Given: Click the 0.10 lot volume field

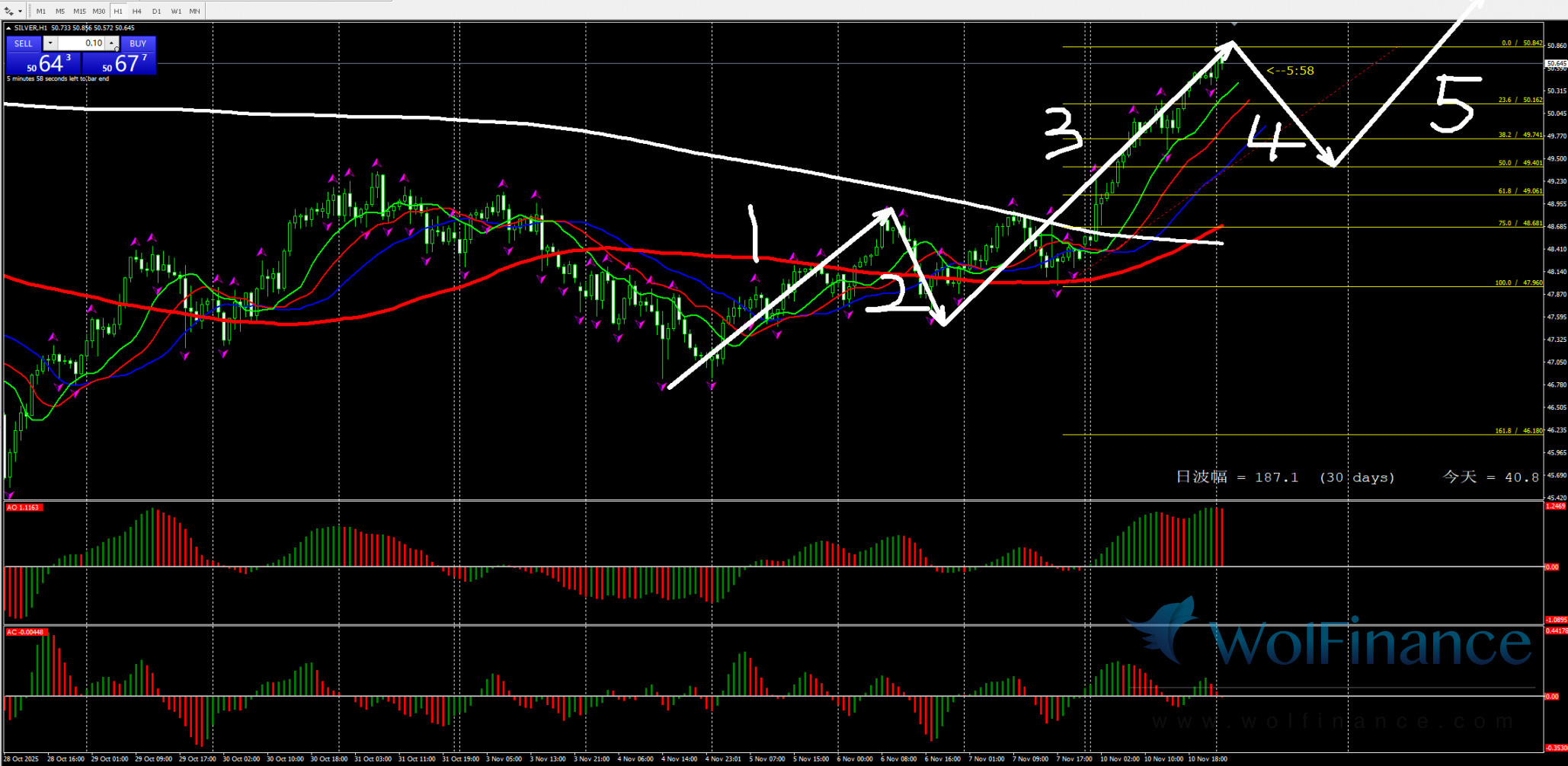Looking at the screenshot, I should point(82,43).
